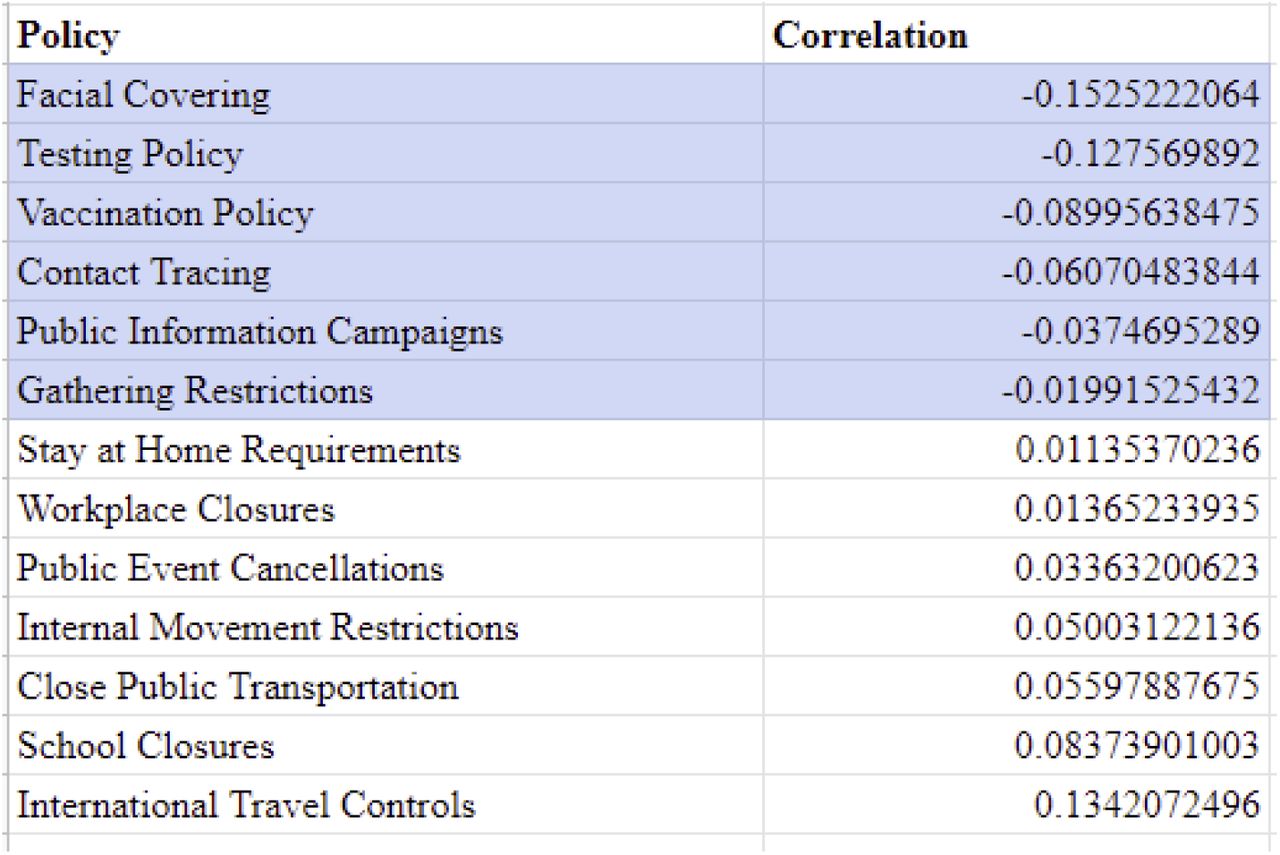
Task: Click the correlation value 0.1342072496
Action: pyautogui.click(x=1147, y=805)
